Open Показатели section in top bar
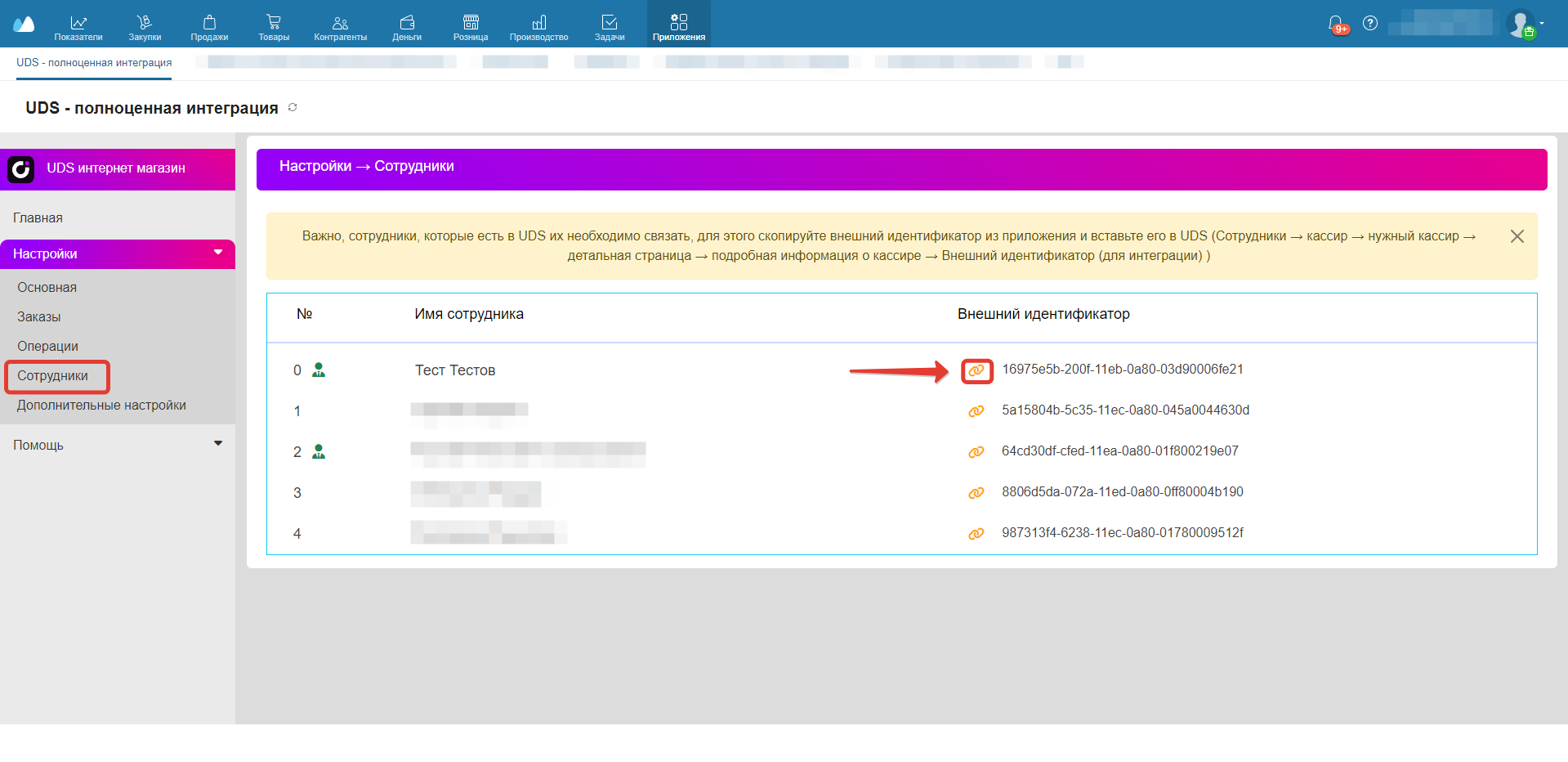The height and width of the screenshot is (762, 1568). [x=78, y=27]
